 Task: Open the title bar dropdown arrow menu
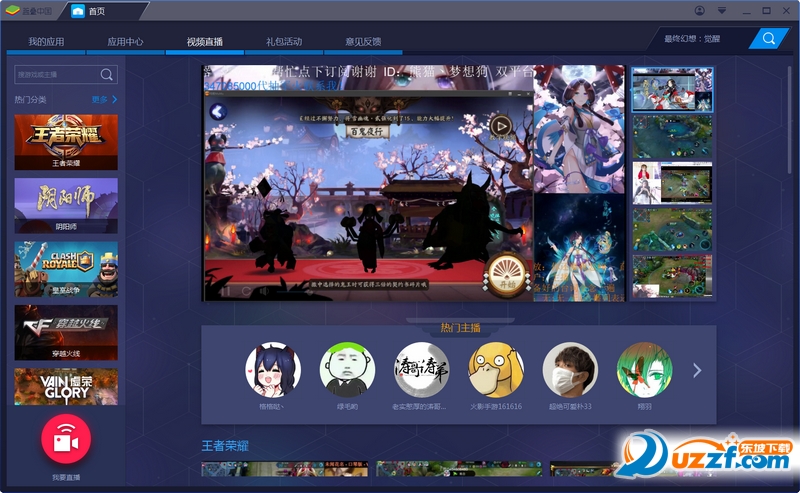pyautogui.click(x=721, y=10)
